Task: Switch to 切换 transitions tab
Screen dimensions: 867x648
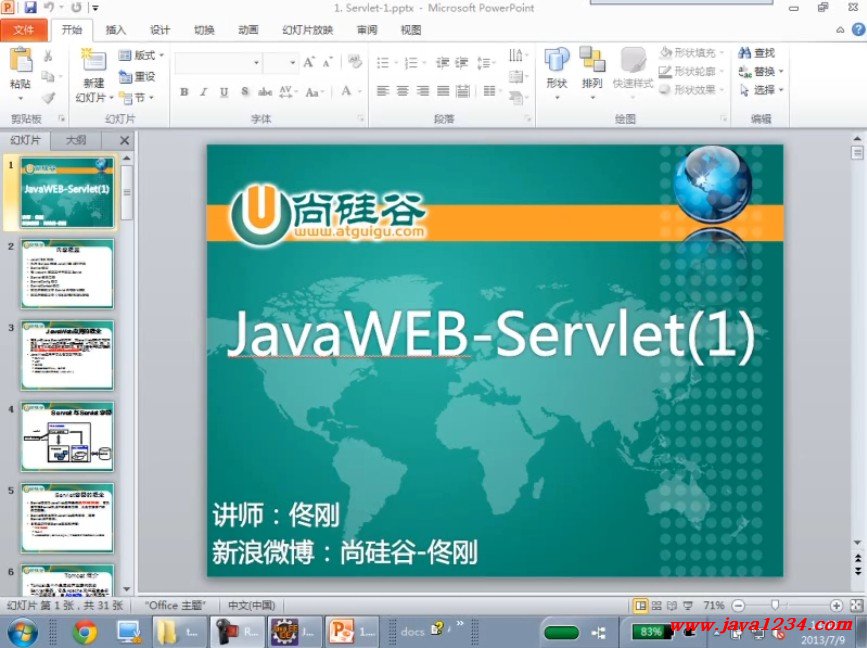Action: (204, 30)
